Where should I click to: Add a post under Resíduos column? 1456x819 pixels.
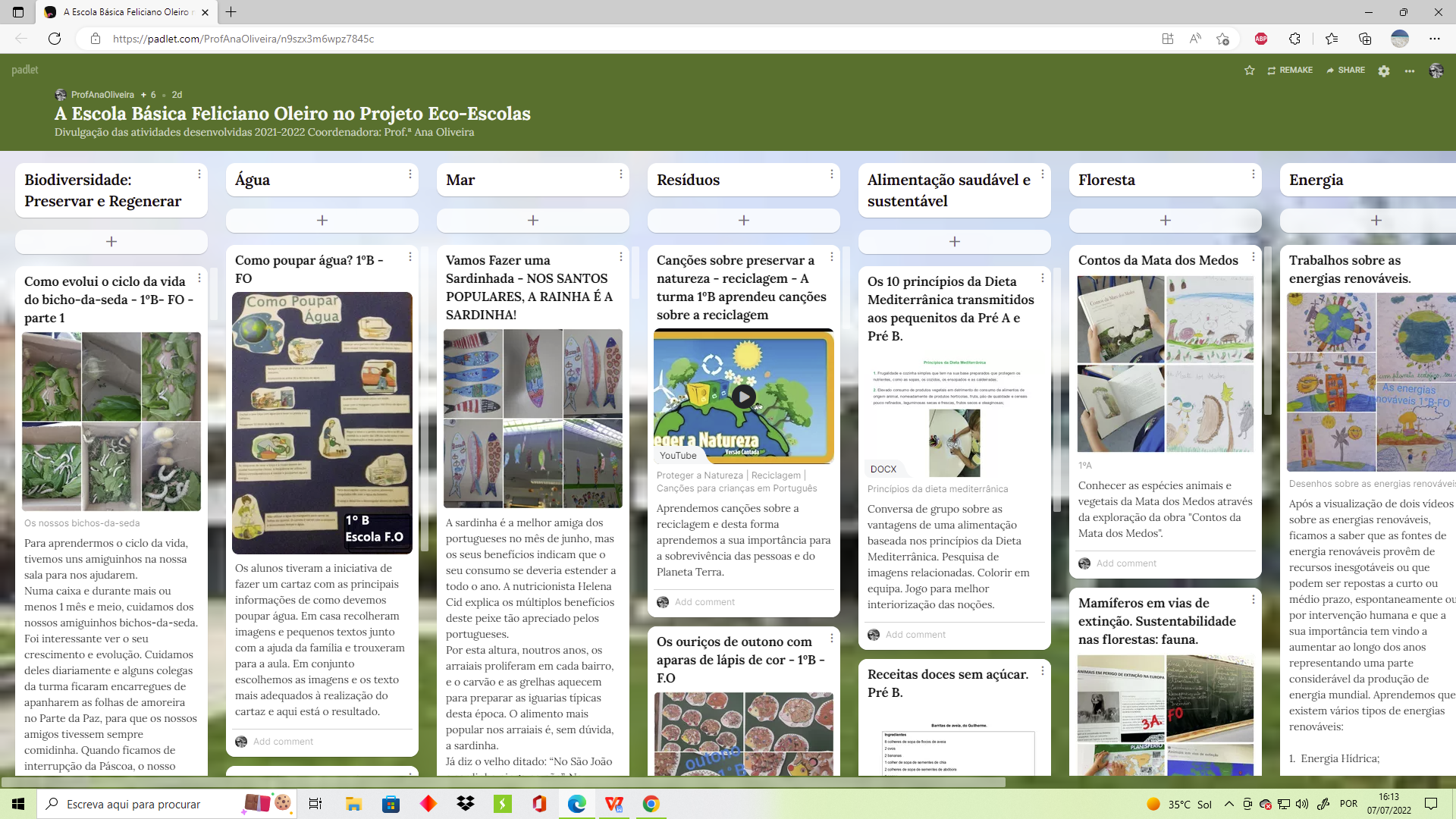point(743,221)
